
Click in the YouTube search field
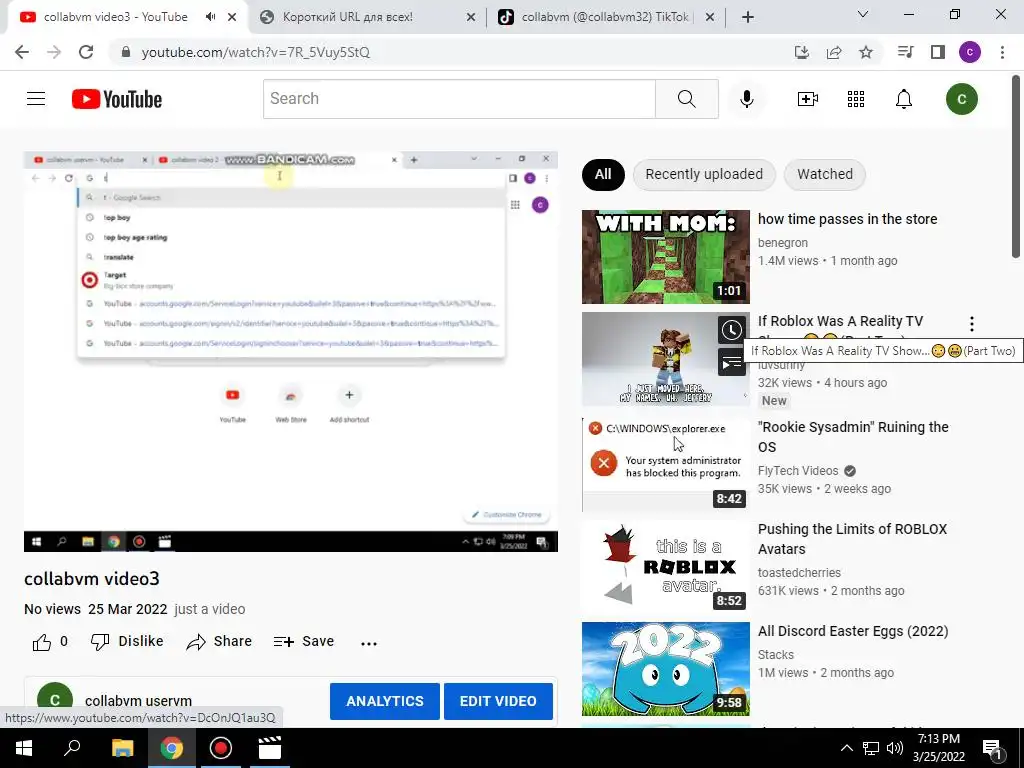[459, 99]
